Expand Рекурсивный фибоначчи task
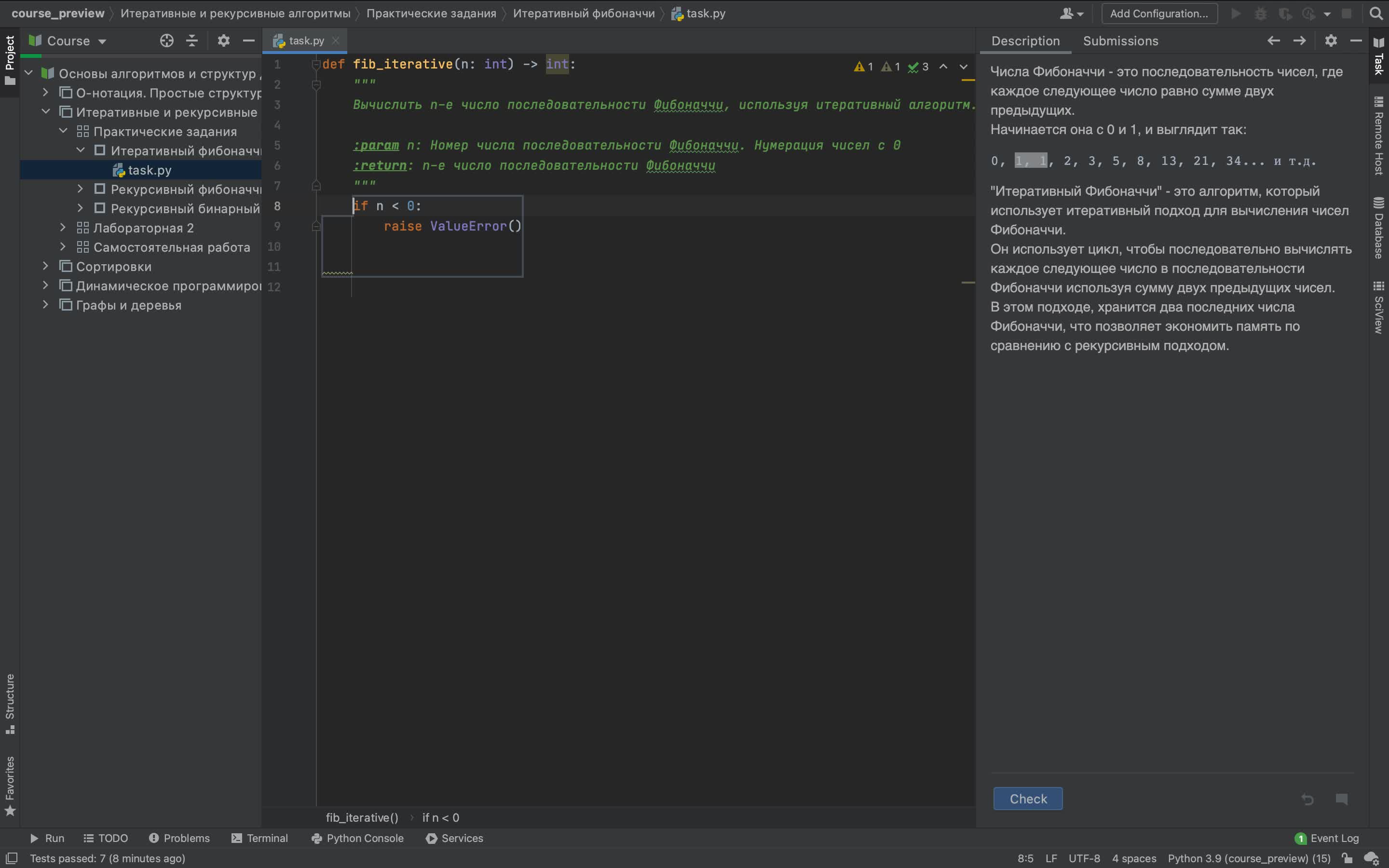This screenshot has height=868, width=1389. (81, 188)
